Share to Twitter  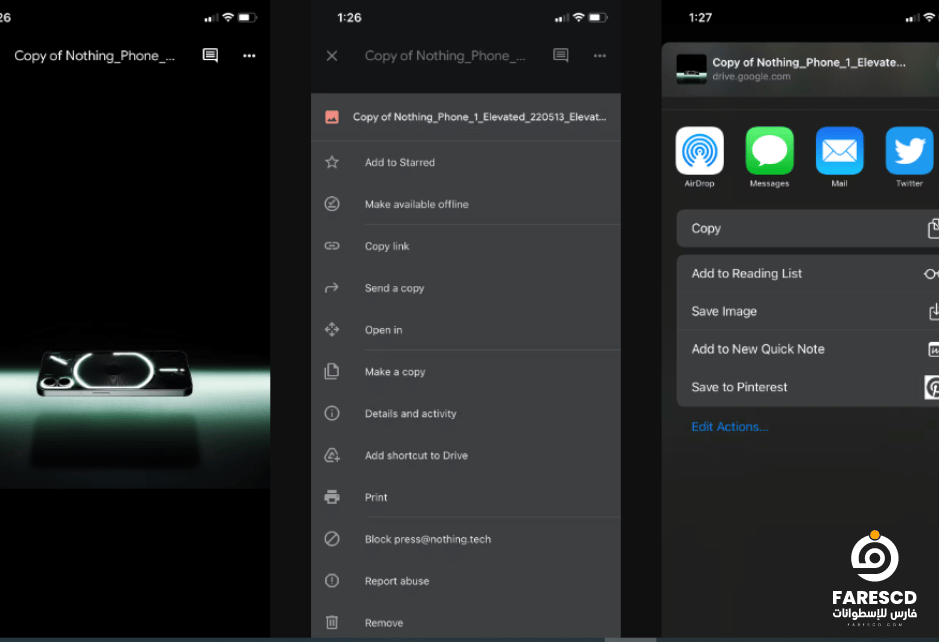[x=909, y=151]
